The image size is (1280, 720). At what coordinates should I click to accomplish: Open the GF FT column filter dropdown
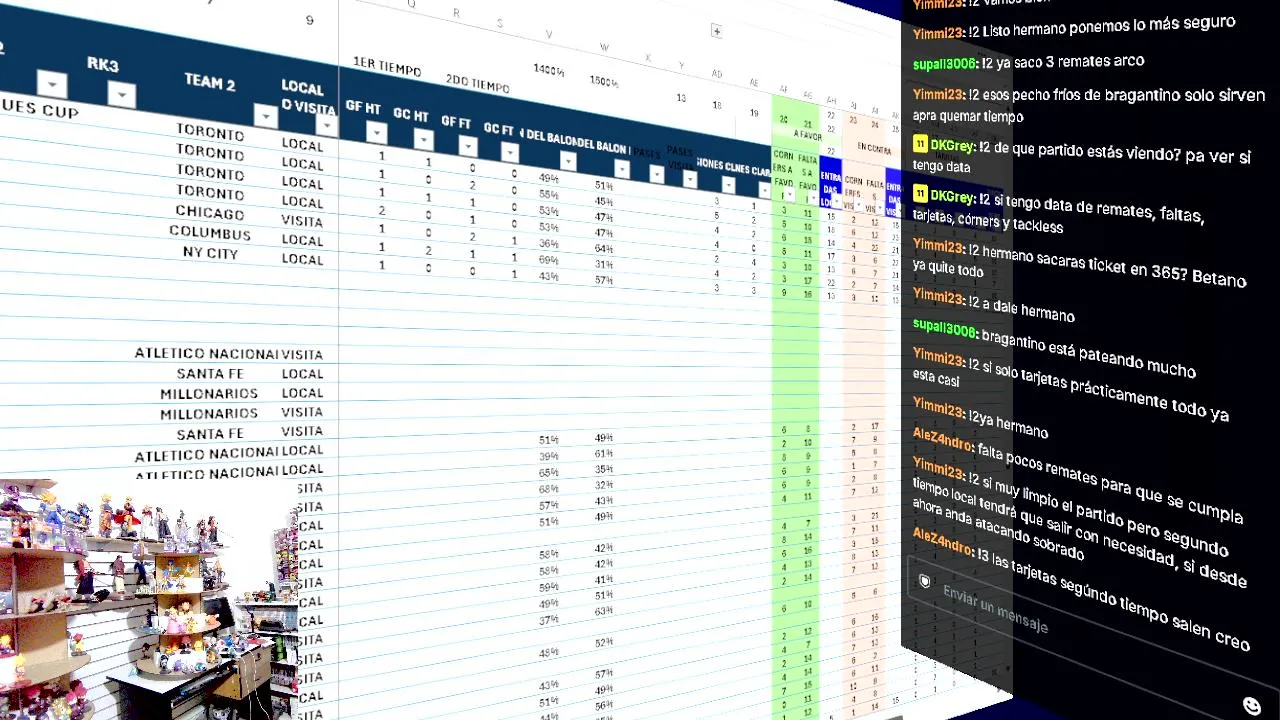pos(467,146)
